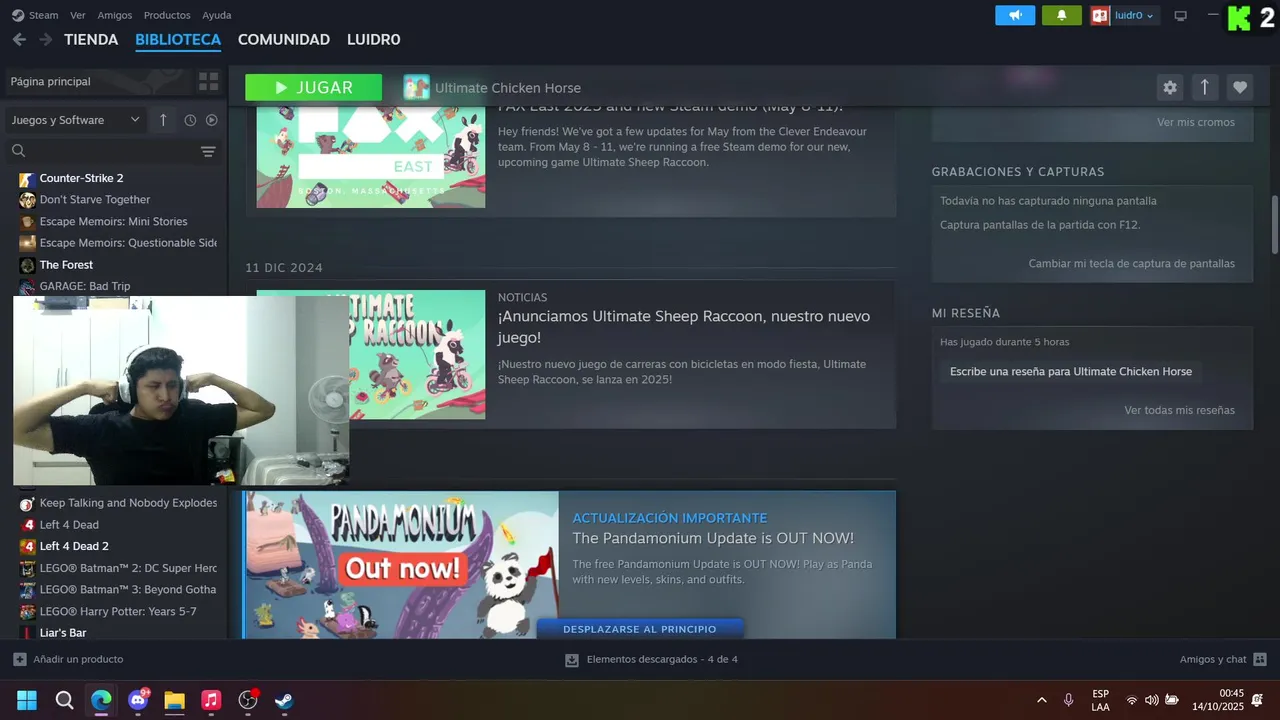Open Windows taskbar search

[64, 700]
